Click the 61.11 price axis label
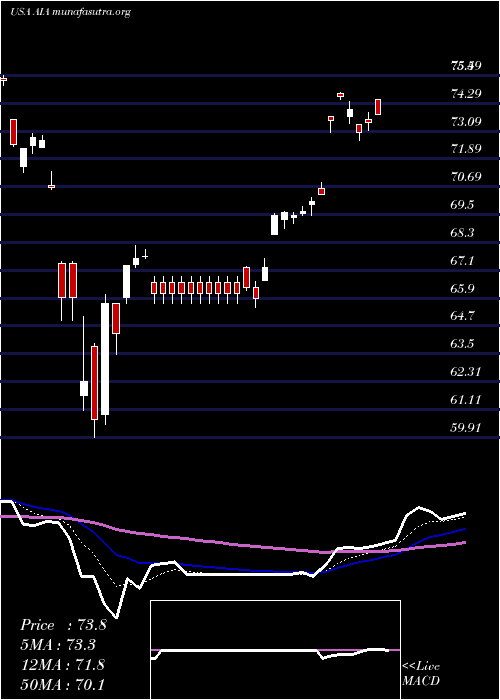This screenshot has height=700, width=500. point(466,400)
